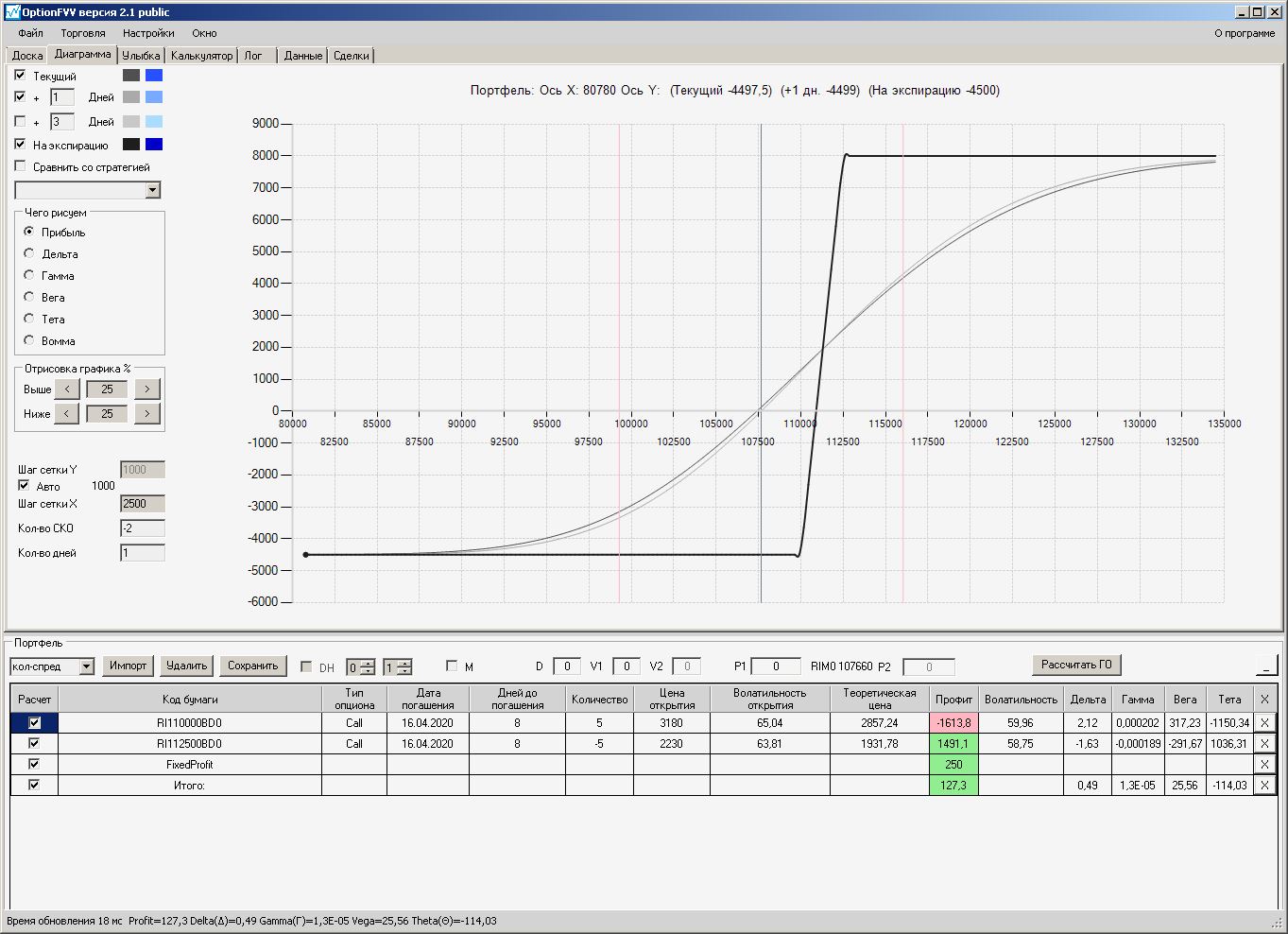
Task: Click the dark blue На экспирацию swatch
Action: 154,145
